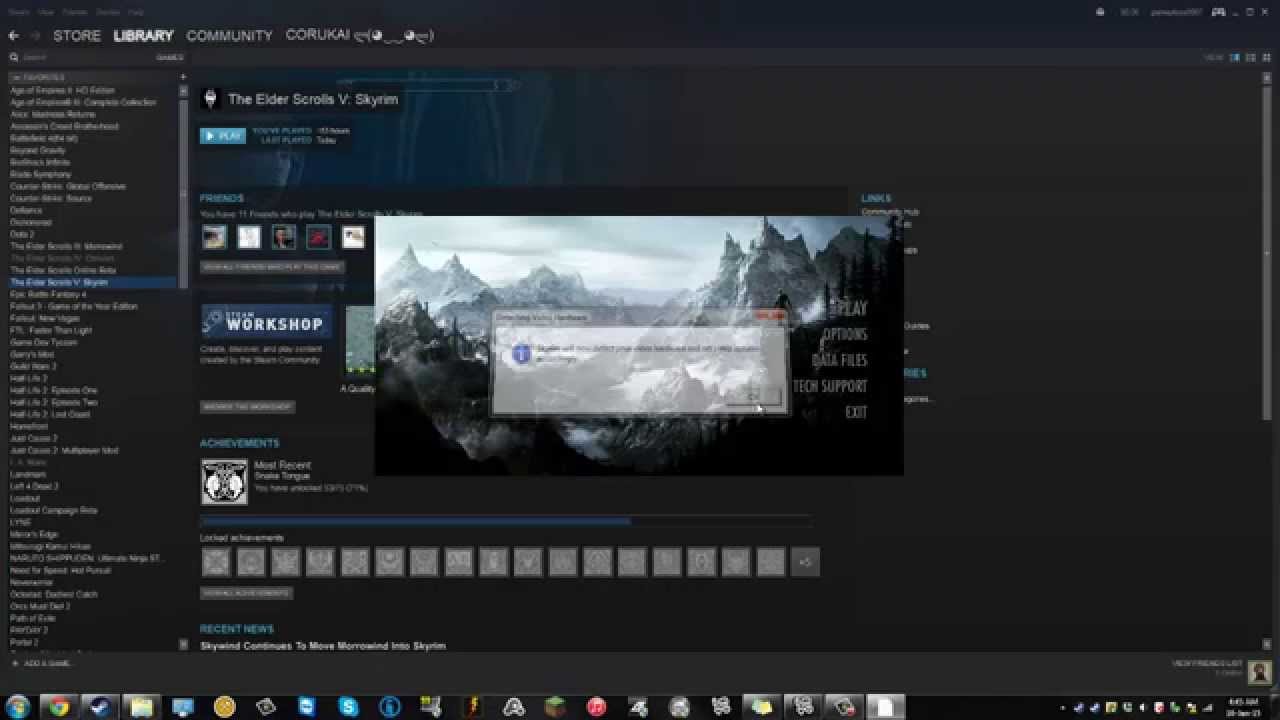1280x720 pixels.
Task: Open the GAMES filter dropdown by search
Action: (170, 58)
